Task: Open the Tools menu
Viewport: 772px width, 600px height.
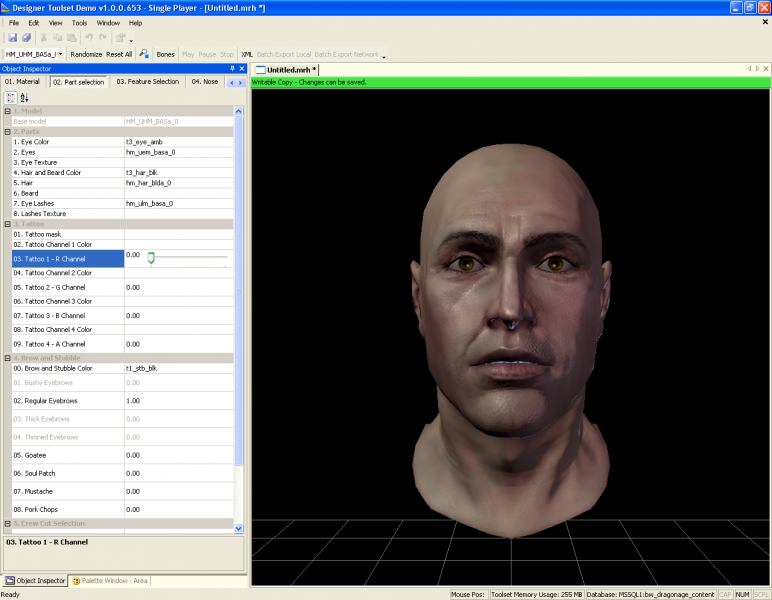Action: pos(79,22)
